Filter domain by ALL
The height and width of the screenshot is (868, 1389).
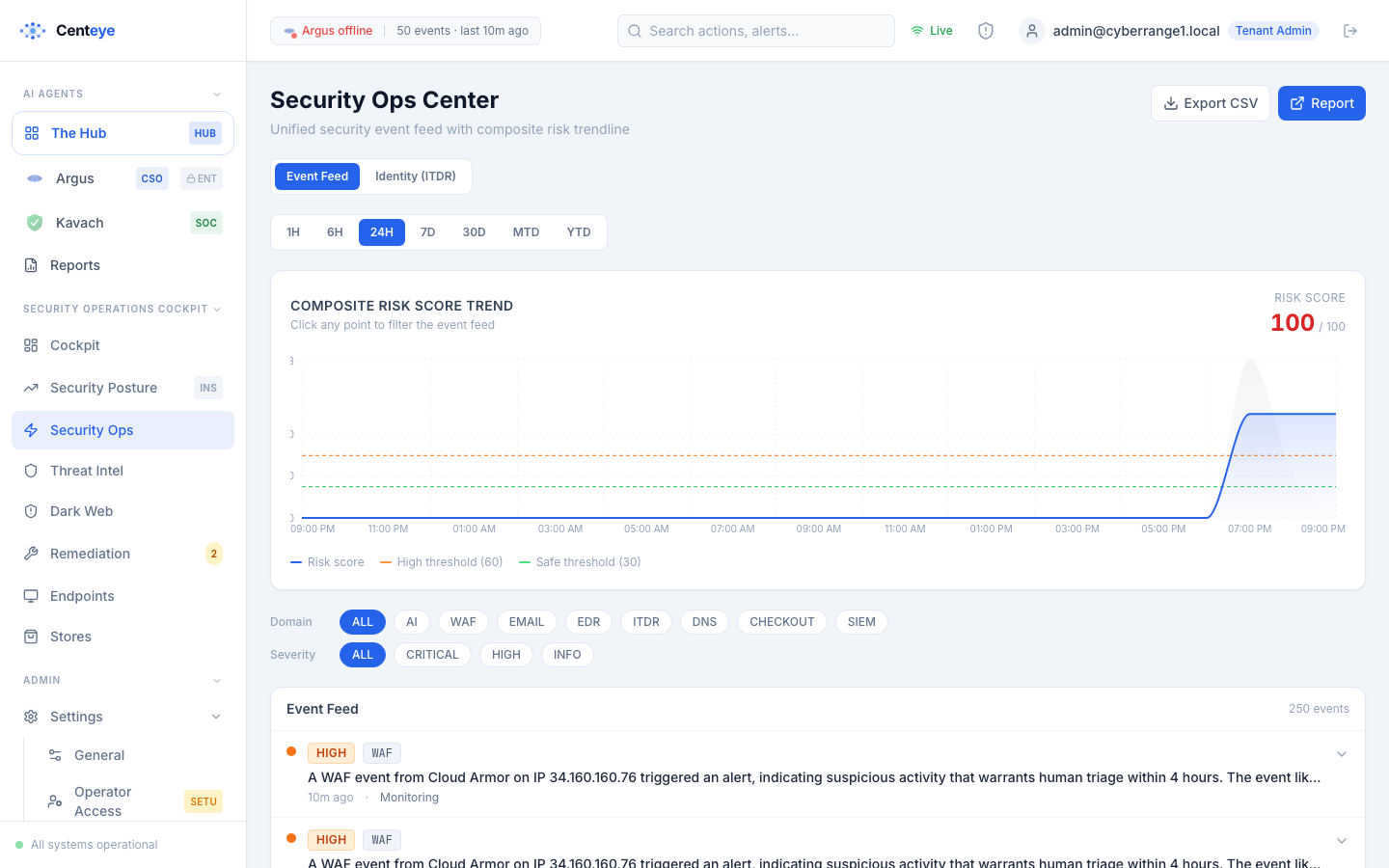363,622
